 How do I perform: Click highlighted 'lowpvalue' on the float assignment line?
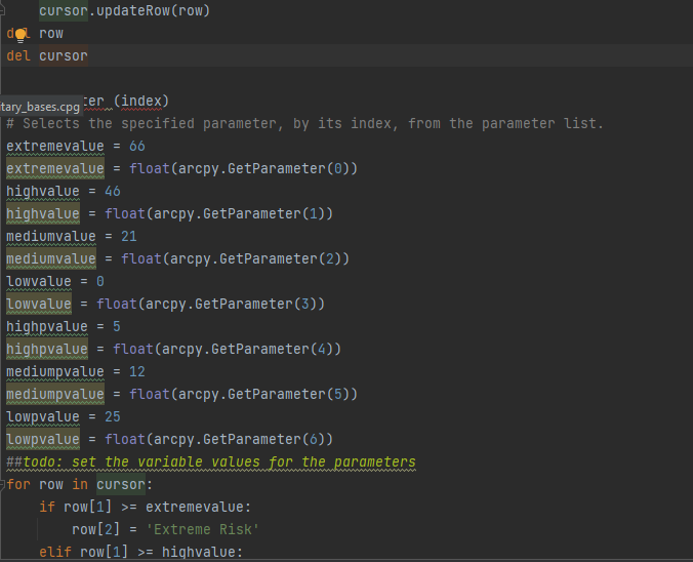tap(43, 439)
